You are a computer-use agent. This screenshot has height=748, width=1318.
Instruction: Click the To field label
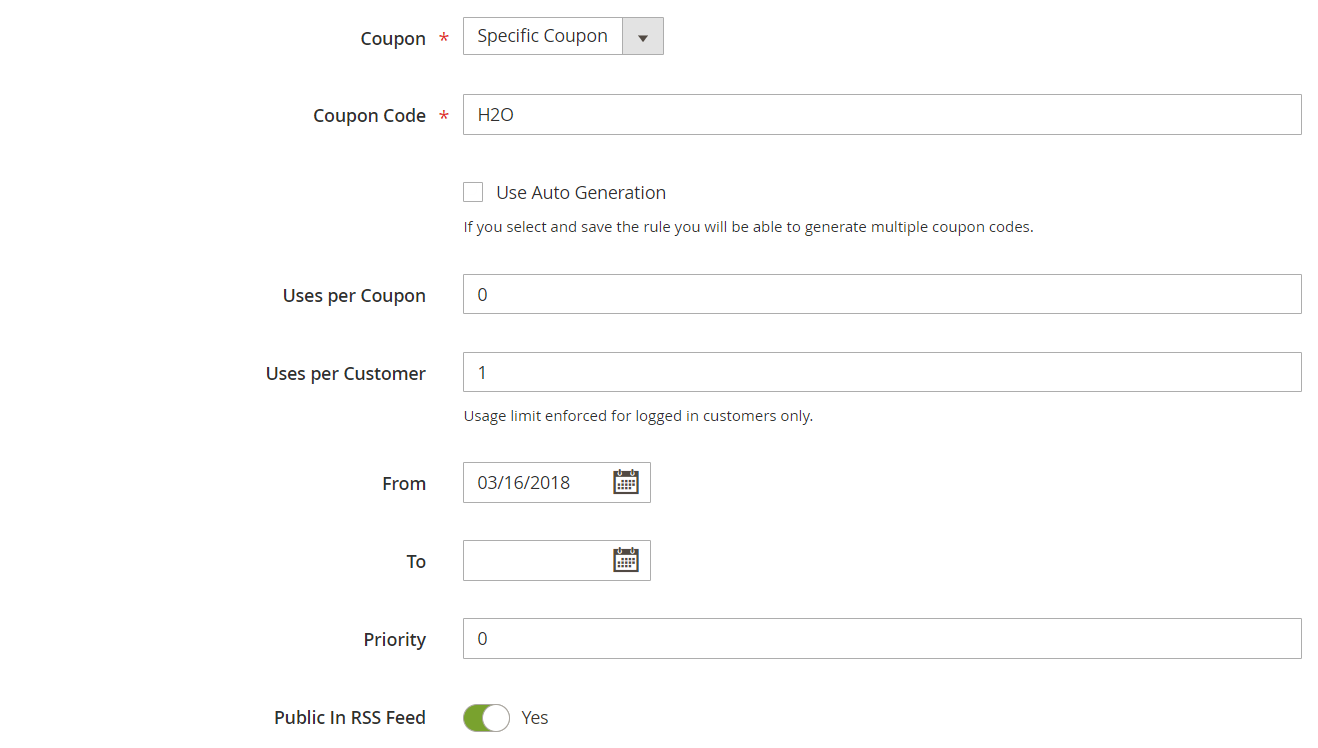(416, 562)
